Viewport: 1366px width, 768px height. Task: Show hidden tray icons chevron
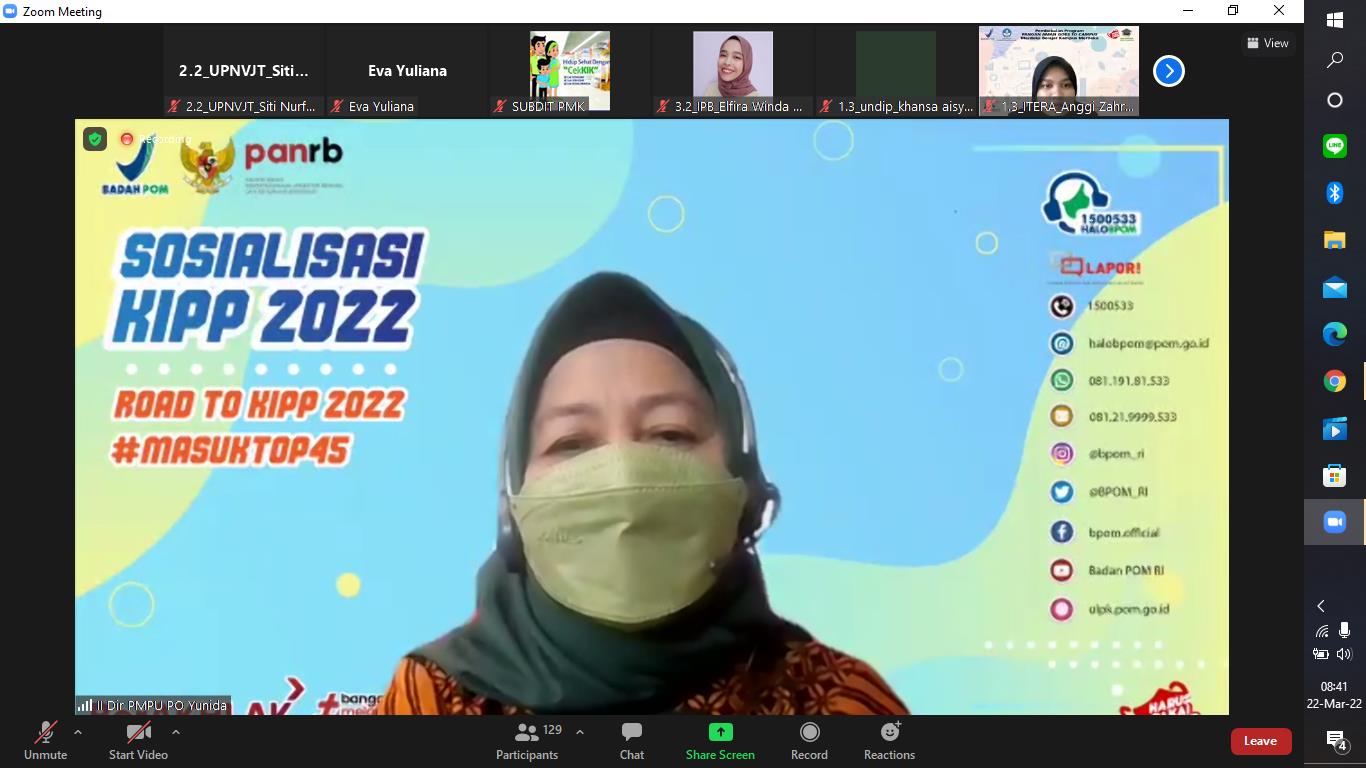[x=1321, y=606]
